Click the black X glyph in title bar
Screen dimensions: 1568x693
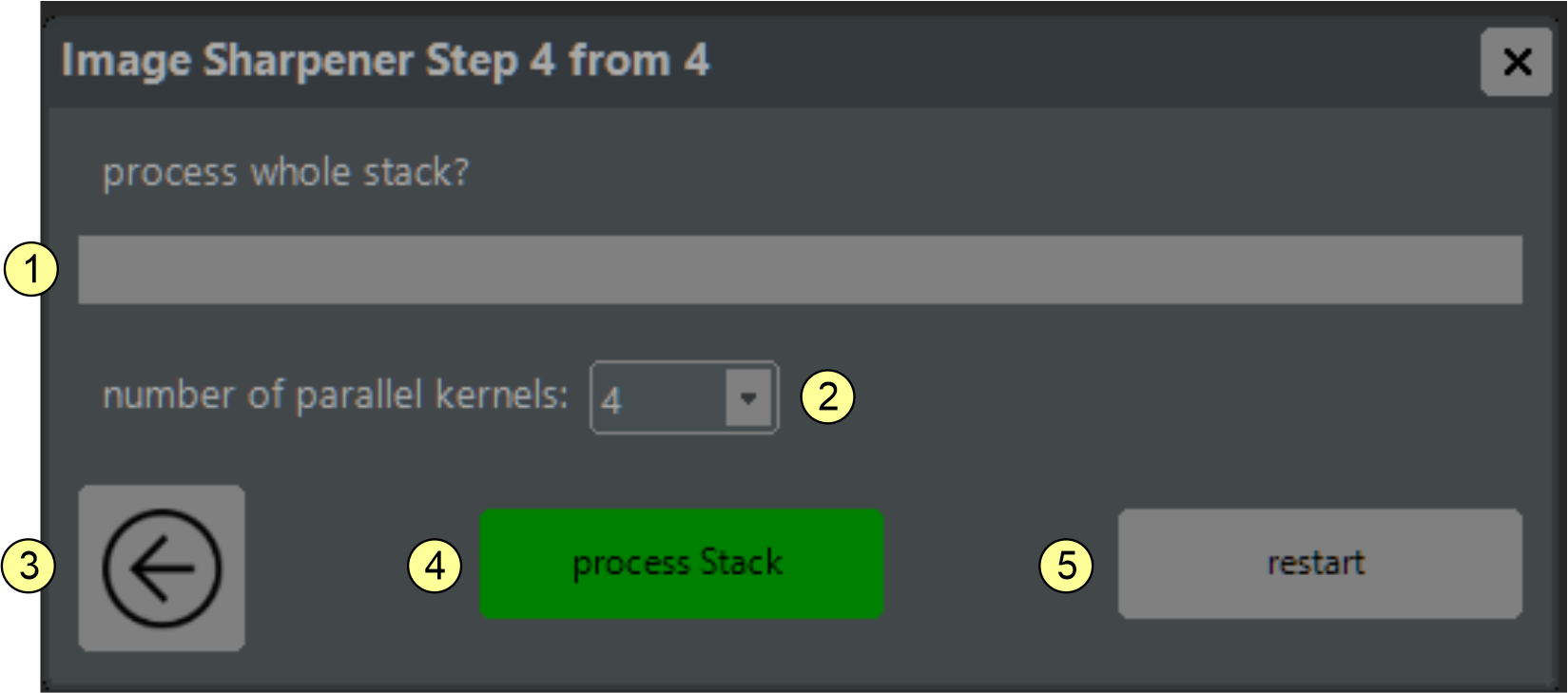click(x=1517, y=63)
